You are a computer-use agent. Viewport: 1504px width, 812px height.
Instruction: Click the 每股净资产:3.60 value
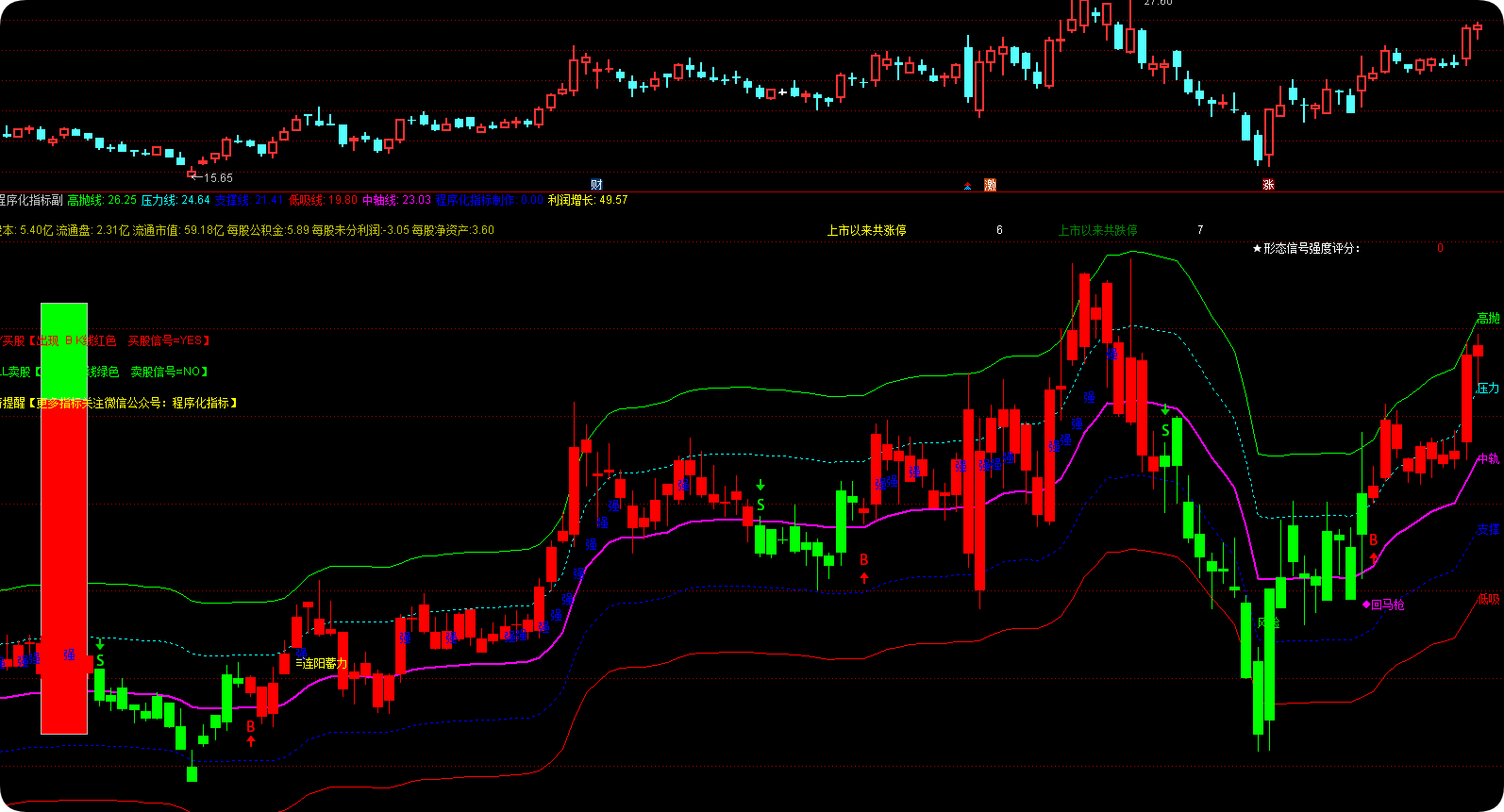click(x=453, y=230)
